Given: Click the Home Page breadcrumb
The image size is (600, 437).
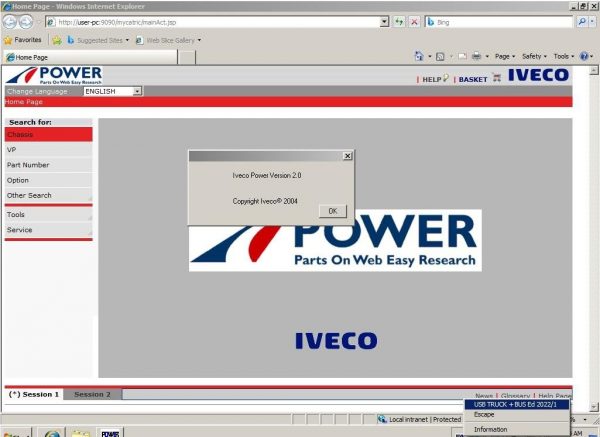Looking at the screenshot, I should [24, 102].
